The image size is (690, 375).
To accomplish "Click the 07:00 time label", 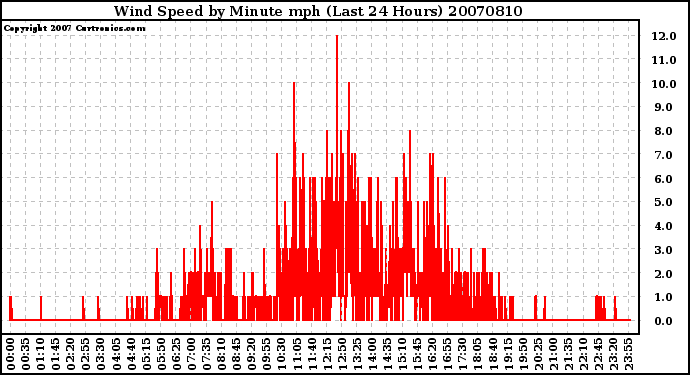I will pyautogui.click(x=191, y=354).
